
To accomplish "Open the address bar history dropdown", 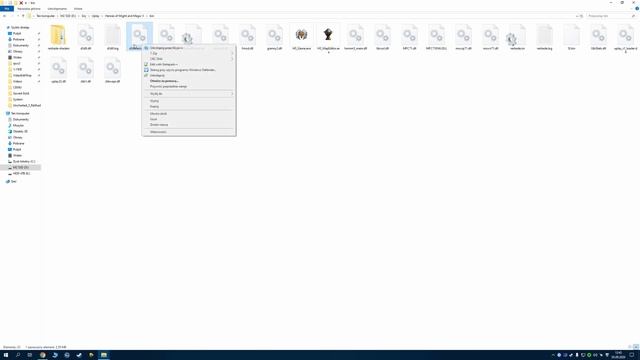I will coord(577,16).
